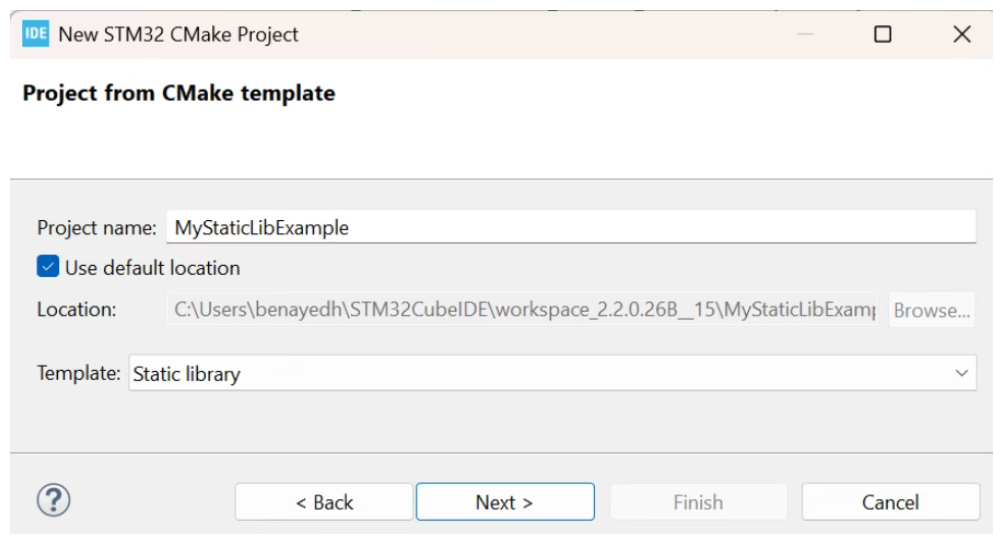Click the 'Template:' label

79,373
